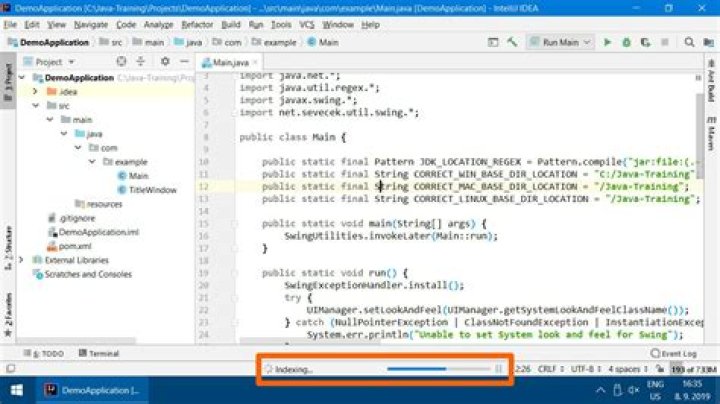Click the locate target icon in Project pane
Image resolution: width=720 pixels, height=404 pixels.
[121, 61]
